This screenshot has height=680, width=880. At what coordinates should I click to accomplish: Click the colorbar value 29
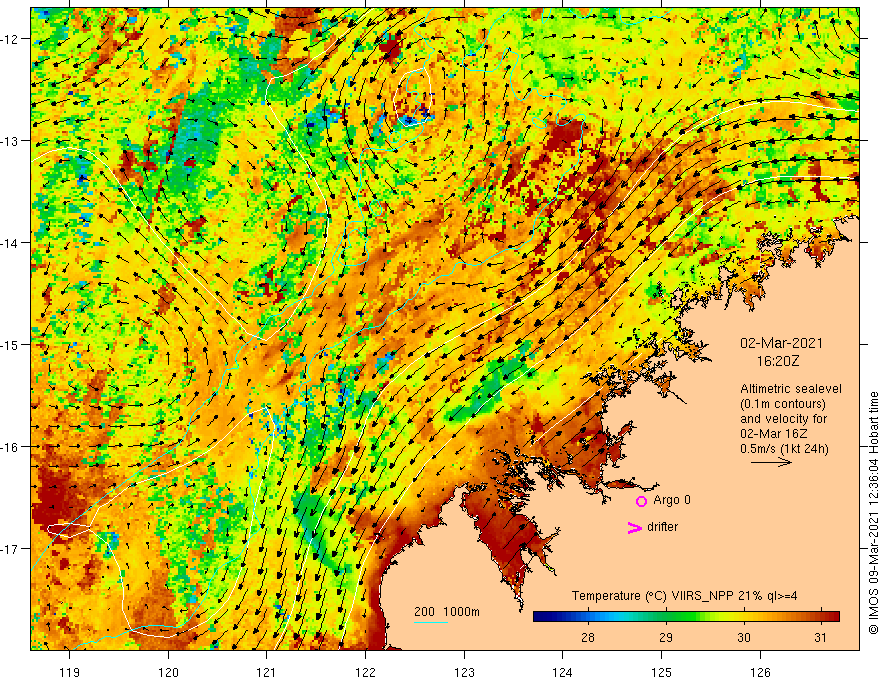pos(666,637)
